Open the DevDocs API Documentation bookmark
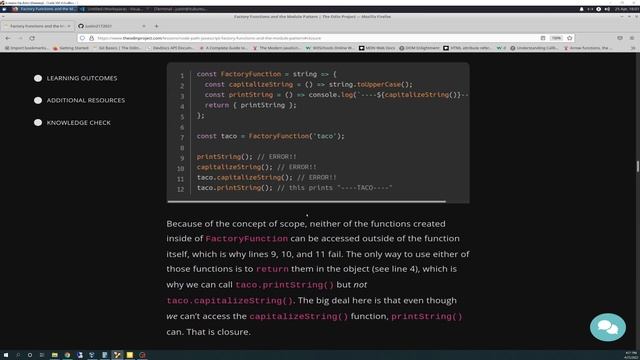 point(170,48)
